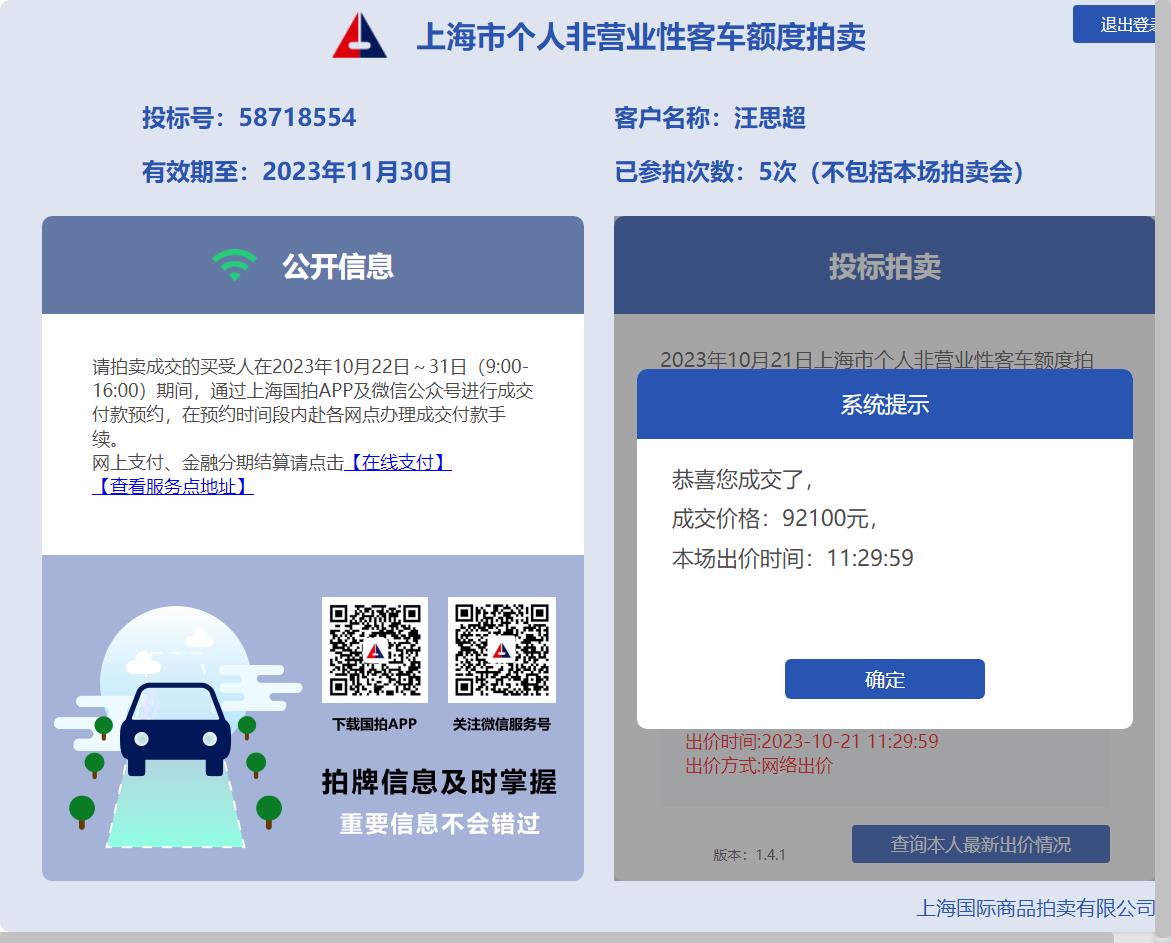The height and width of the screenshot is (943, 1171).
Task: Open the 【查看服务点地址】 link
Action: coord(173,486)
